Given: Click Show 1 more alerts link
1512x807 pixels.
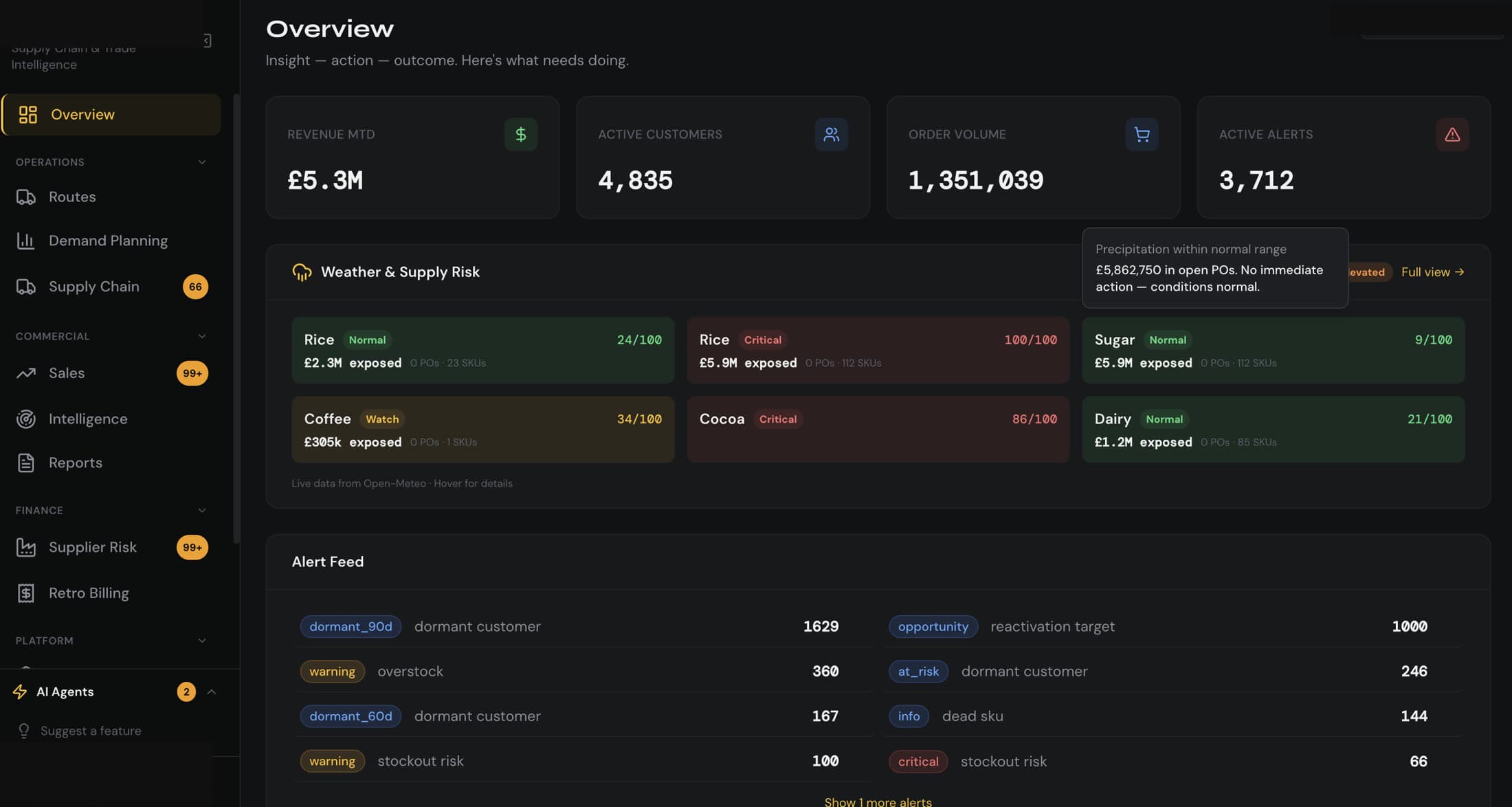Looking at the screenshot, I should pyautogui.click(x=878, y=802).
